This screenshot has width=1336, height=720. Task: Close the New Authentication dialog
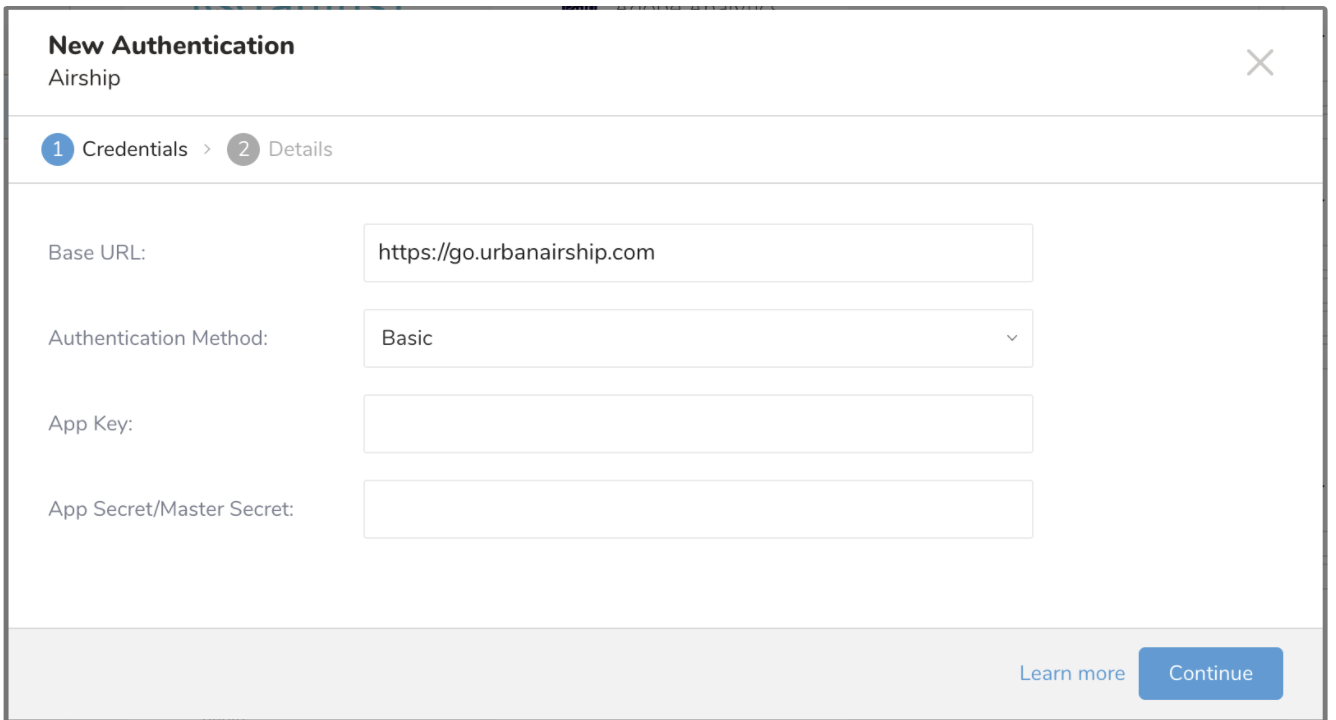point(1259,63)
